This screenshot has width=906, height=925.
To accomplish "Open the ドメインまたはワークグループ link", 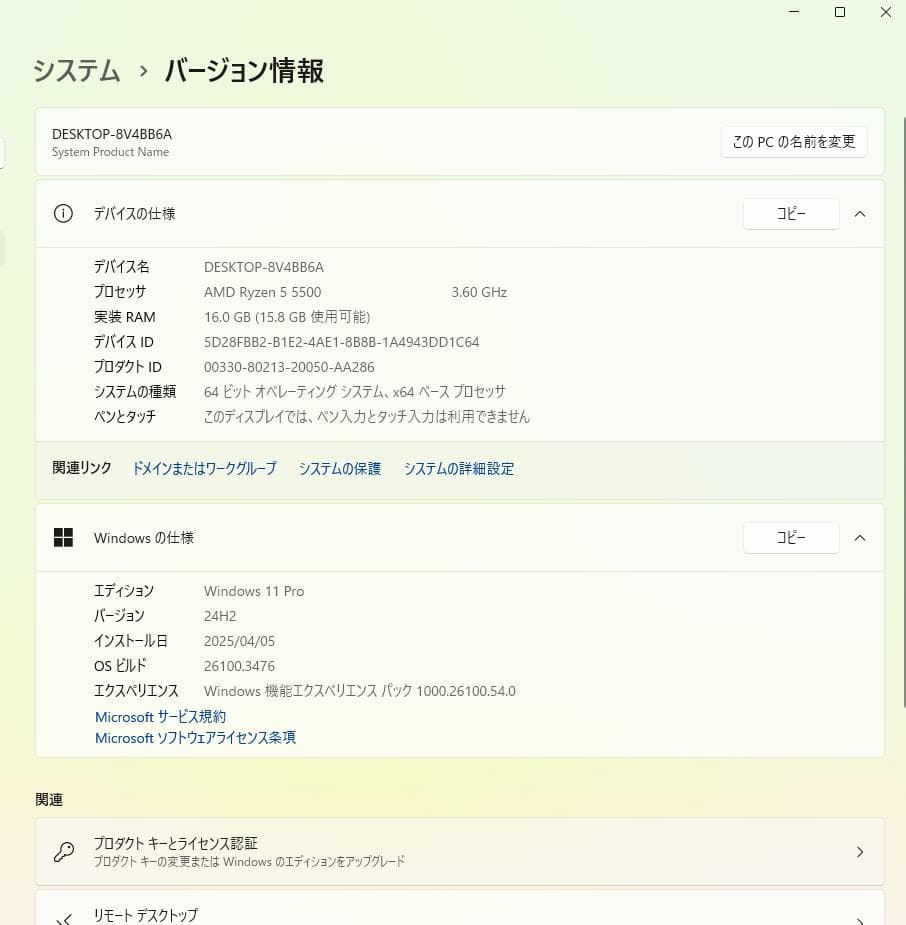I will [204, 468].
